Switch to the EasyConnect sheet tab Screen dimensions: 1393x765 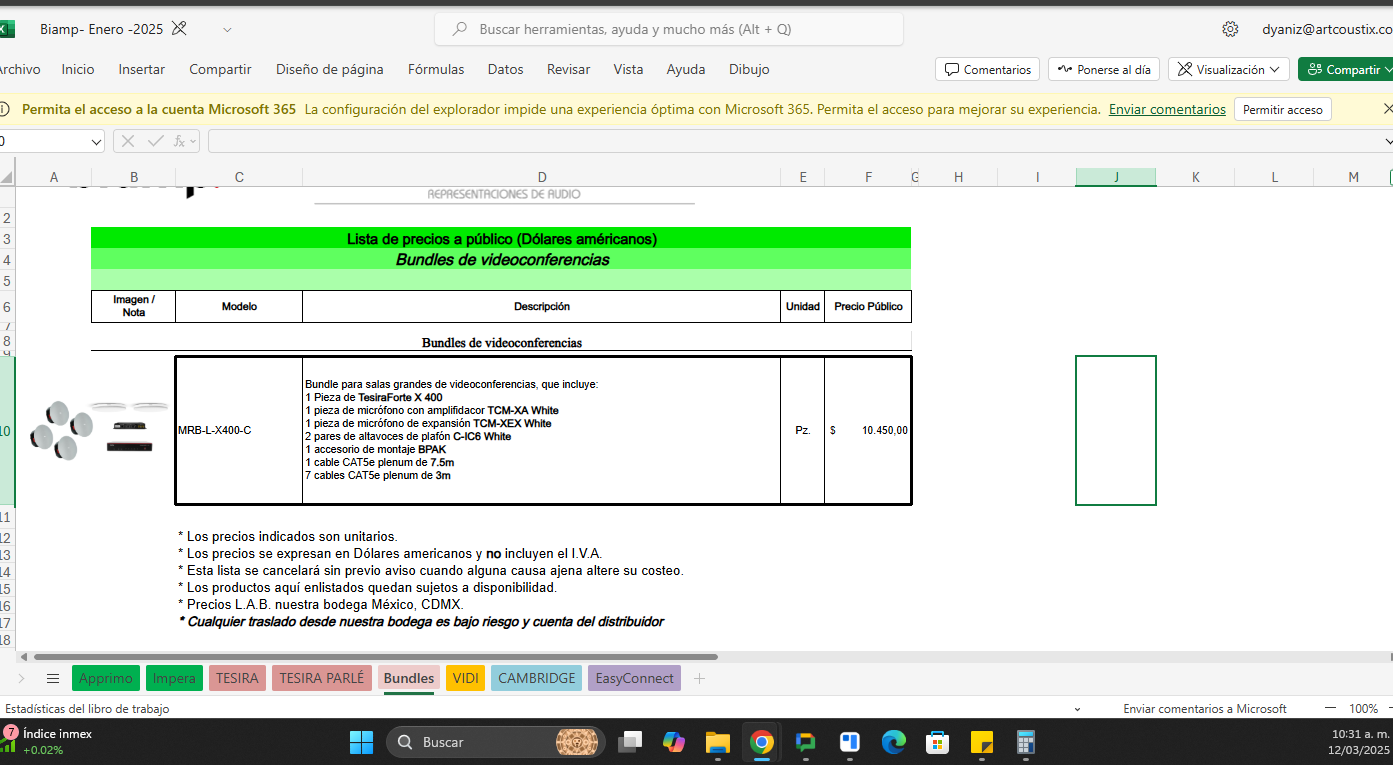coord(634,678)
